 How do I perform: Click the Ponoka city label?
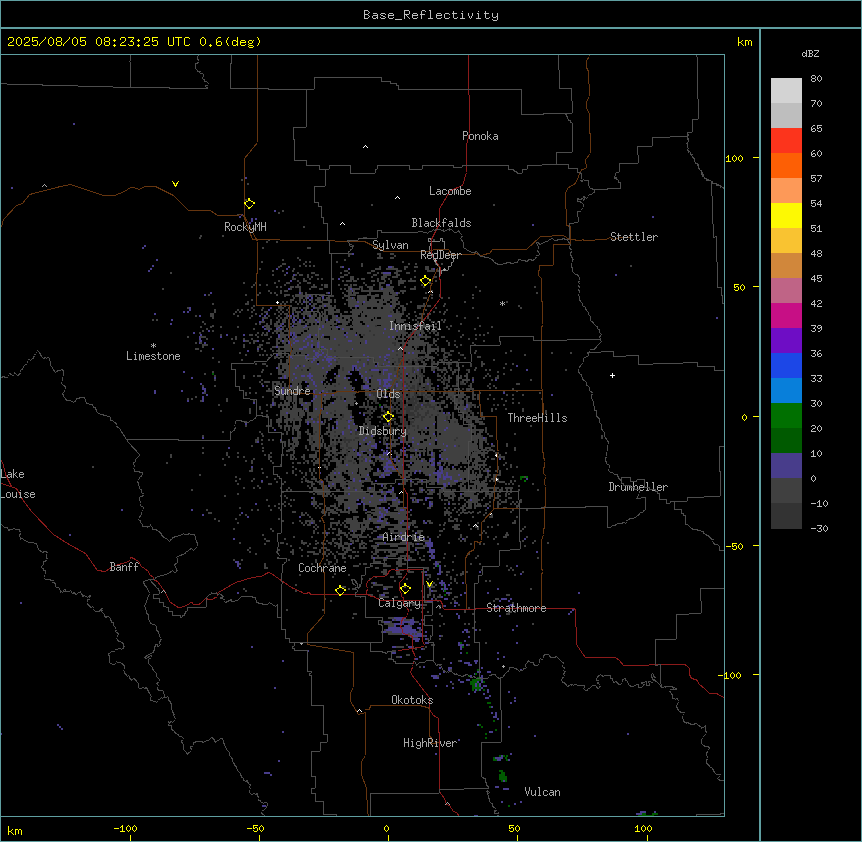(x=480, y=136)
